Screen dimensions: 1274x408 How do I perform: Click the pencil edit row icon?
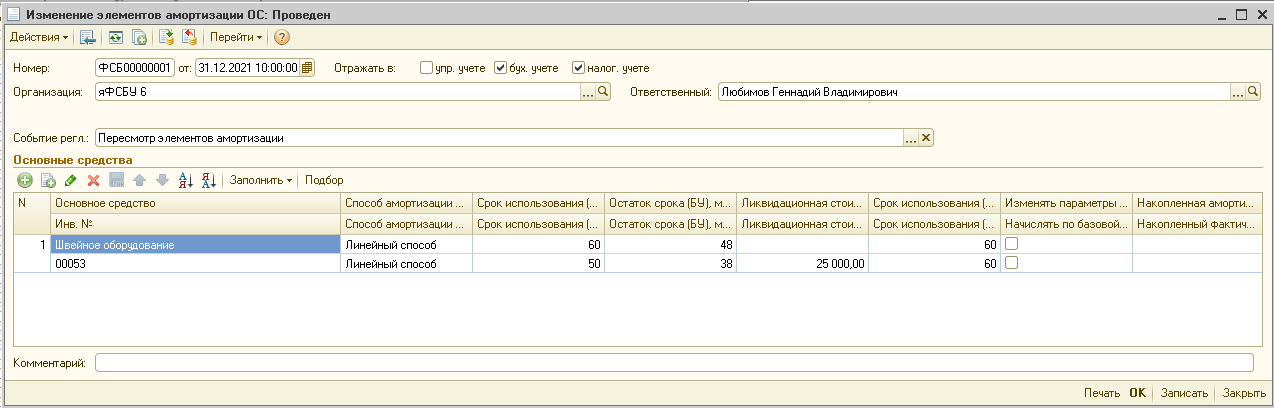[x=70, y=180]
